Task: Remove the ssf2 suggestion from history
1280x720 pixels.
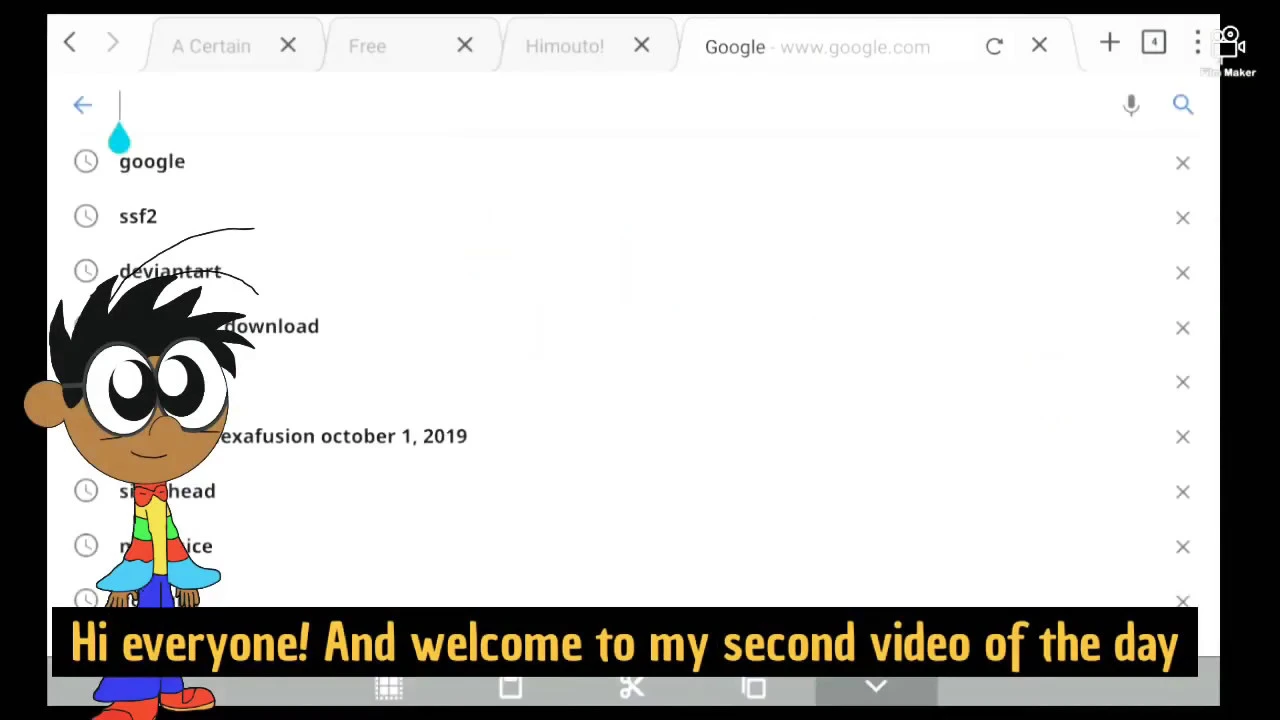Action: point(1183,218)
